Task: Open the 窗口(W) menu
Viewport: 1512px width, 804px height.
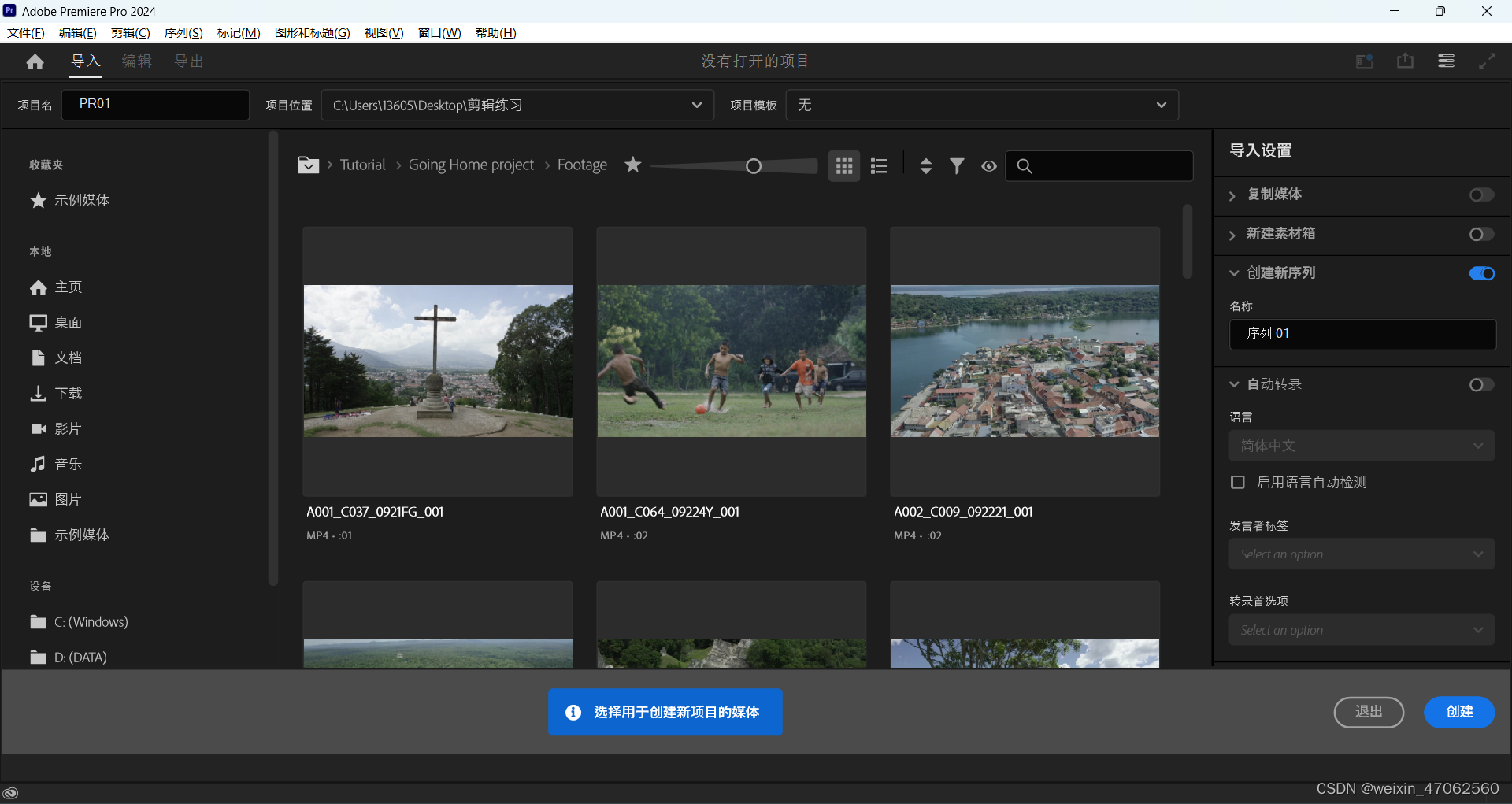Action: pyautogui.click(x=439, y=32)
